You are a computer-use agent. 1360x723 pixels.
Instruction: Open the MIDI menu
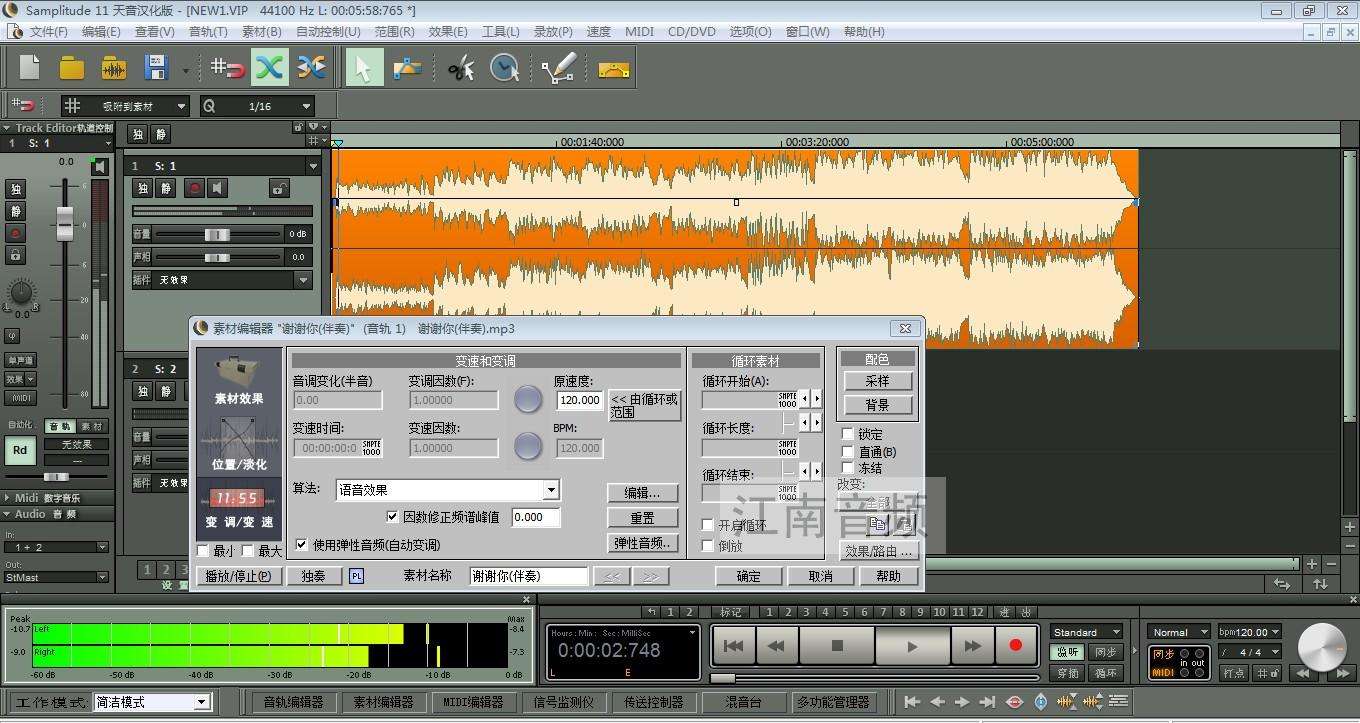(x=639, y=31)
